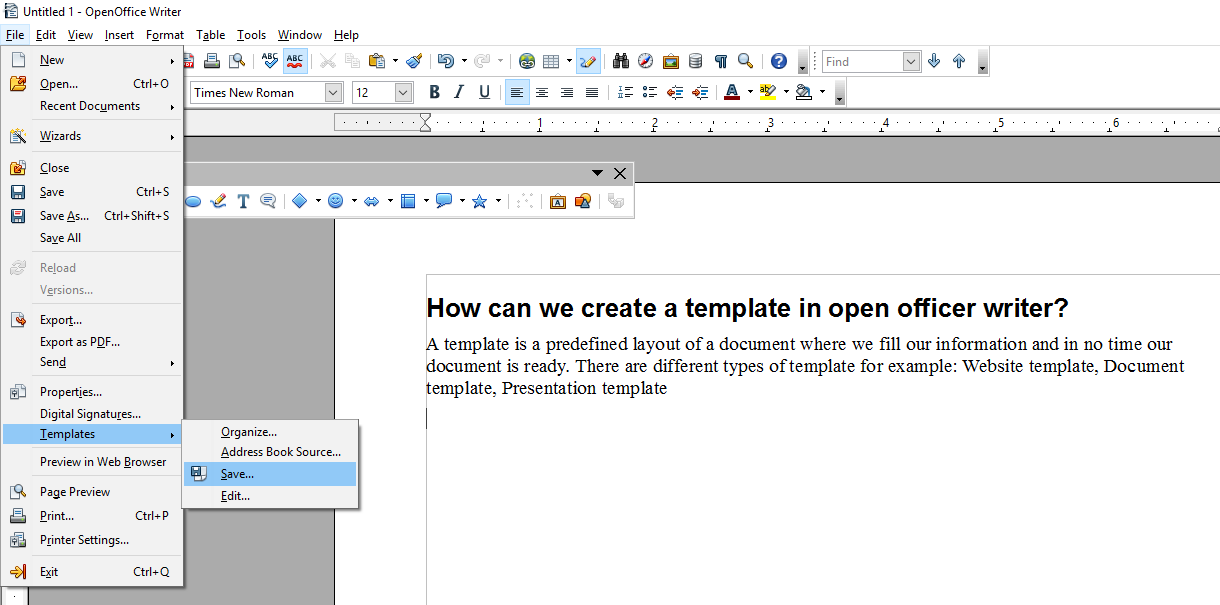Open Find & Replace with the binoculars icon
The width and height of the screenshot is (1220, 605).
(620, 61)
